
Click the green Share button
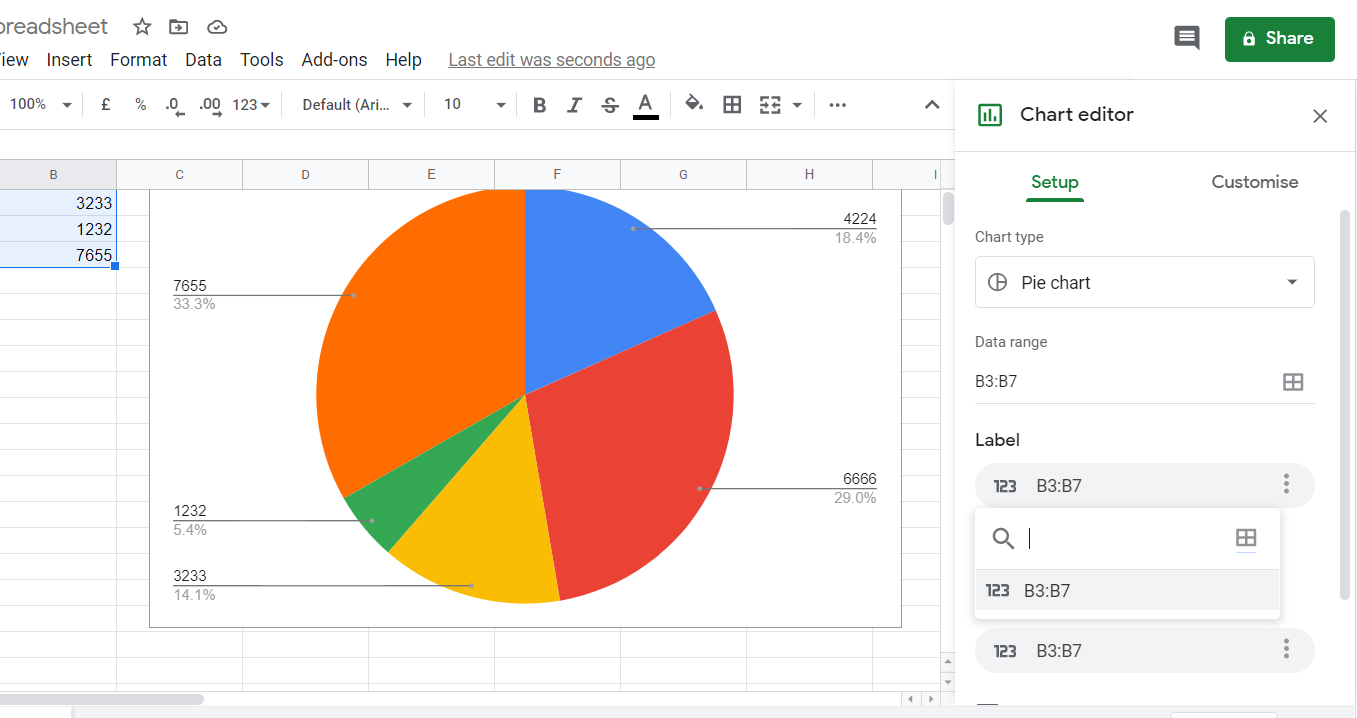coord(1279,39)
